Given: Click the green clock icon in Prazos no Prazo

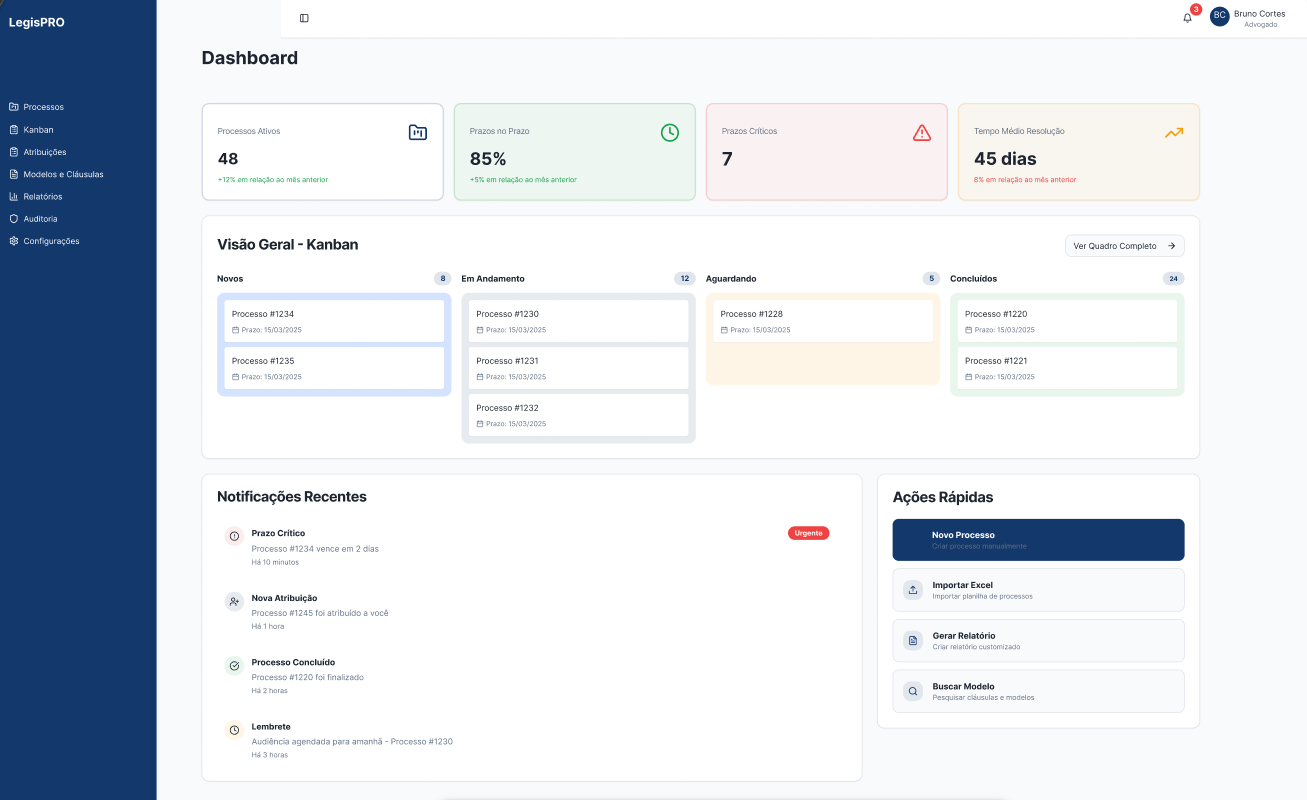Looking at the screenshot, I should pos(669,132).
